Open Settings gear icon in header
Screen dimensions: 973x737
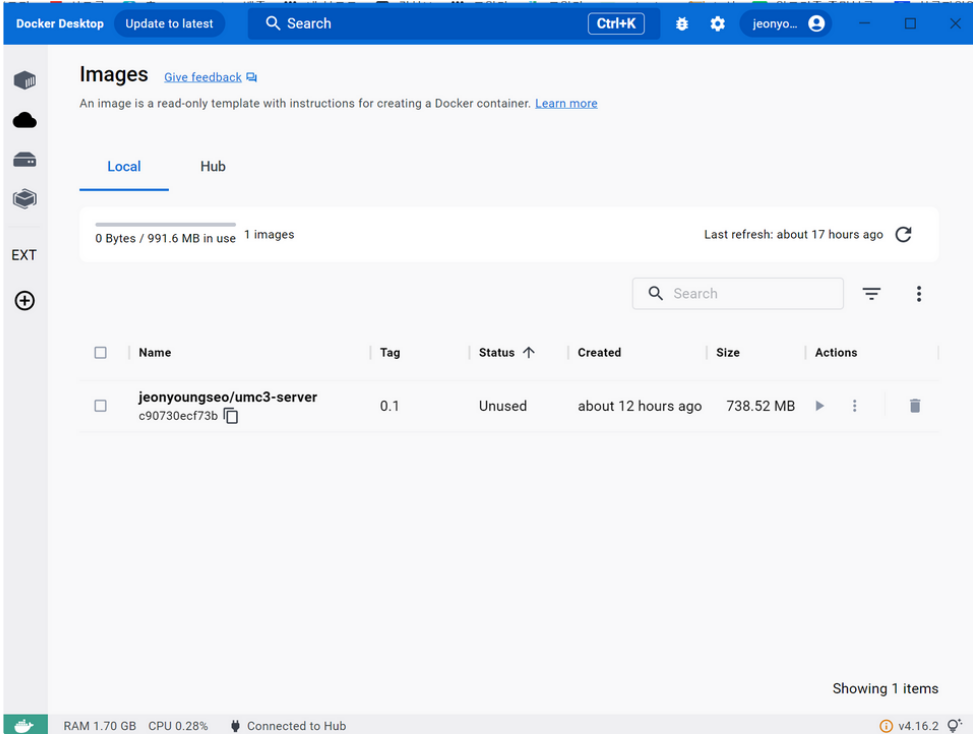tap(717, 24)
